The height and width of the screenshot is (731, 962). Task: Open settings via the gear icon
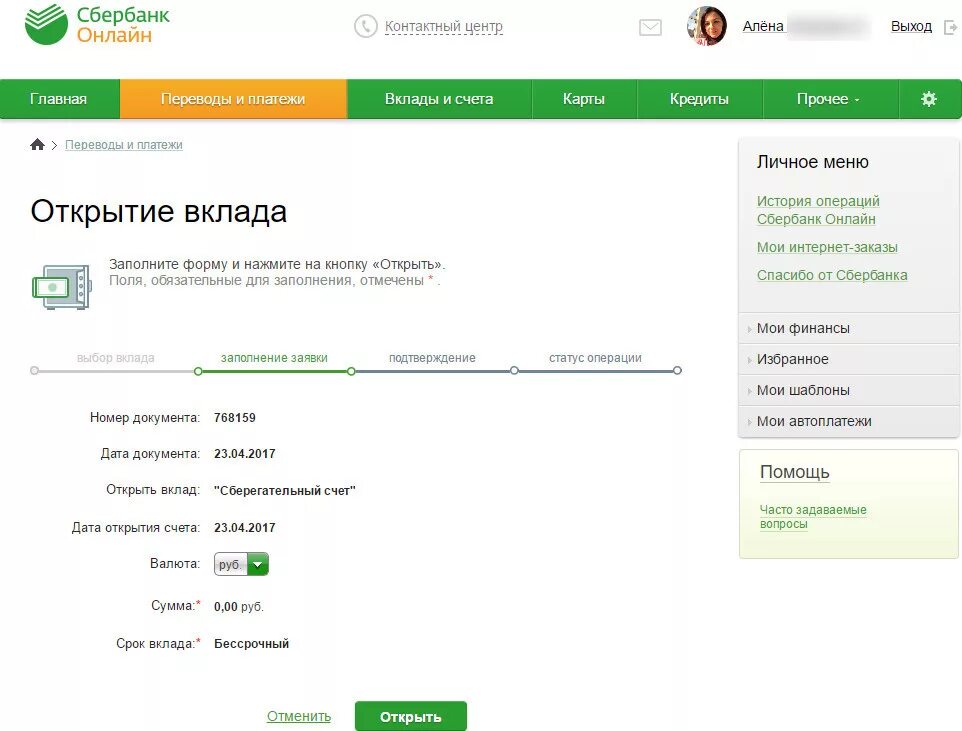click(x=929, y=99)
